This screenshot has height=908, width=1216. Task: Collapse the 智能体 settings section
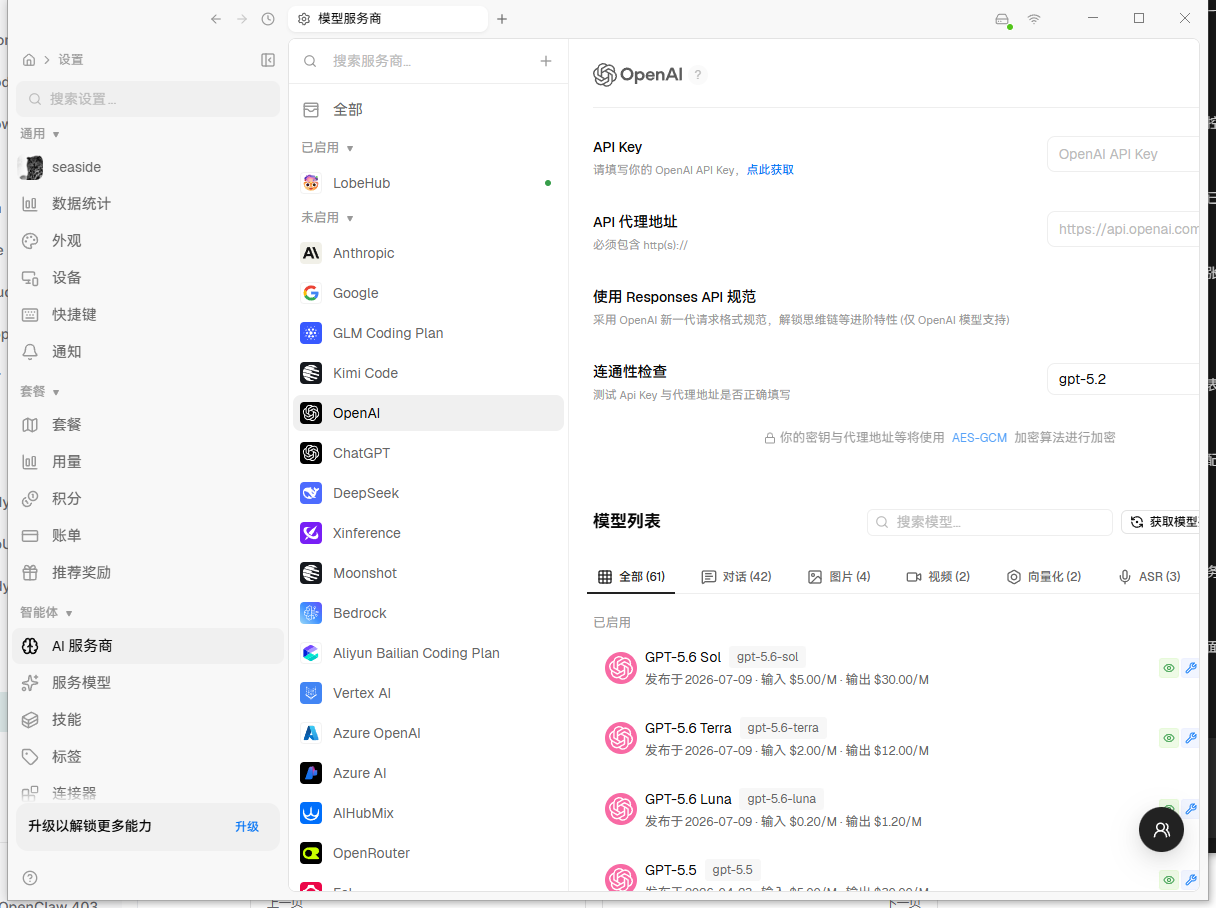[47, 612]
